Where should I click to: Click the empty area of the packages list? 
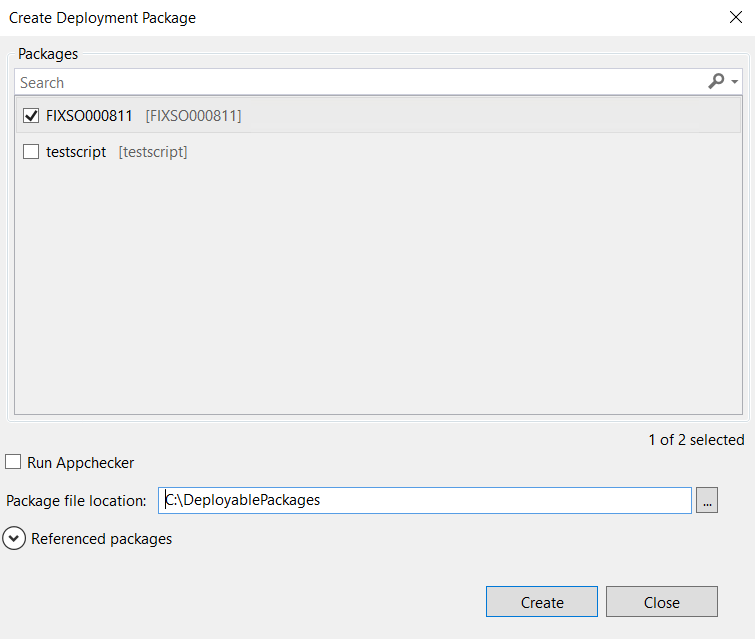point(378,289)
